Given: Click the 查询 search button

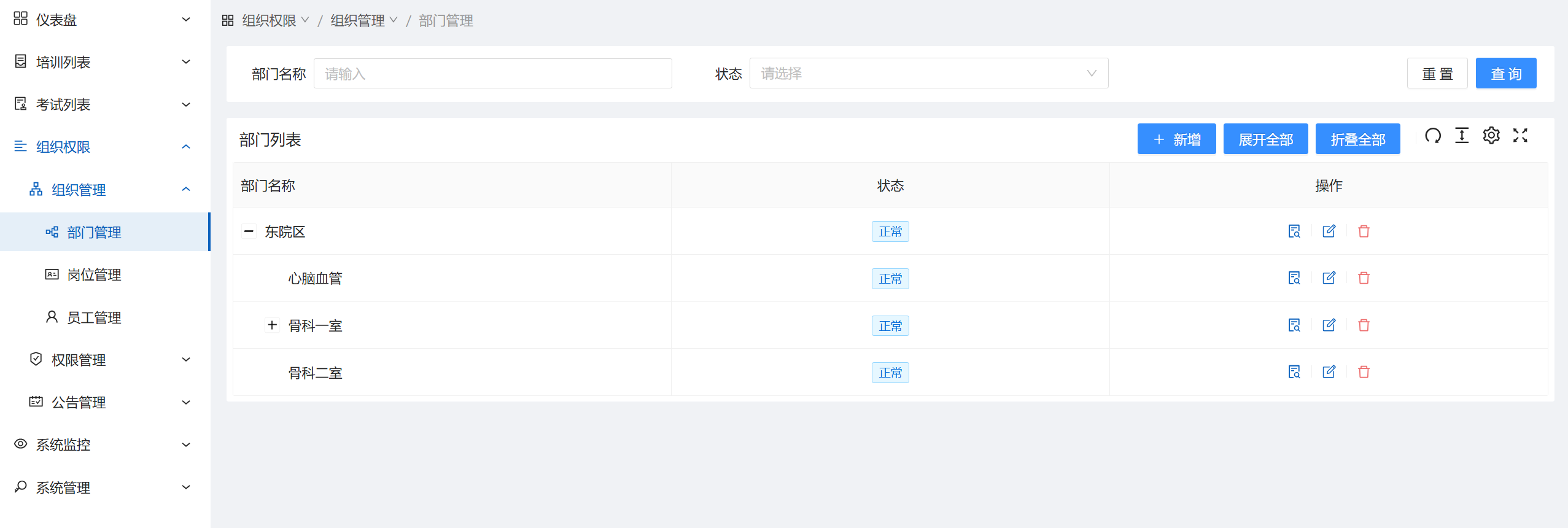Looking at the screenshot, I should pyautogui.click(x=1505, y=74).
